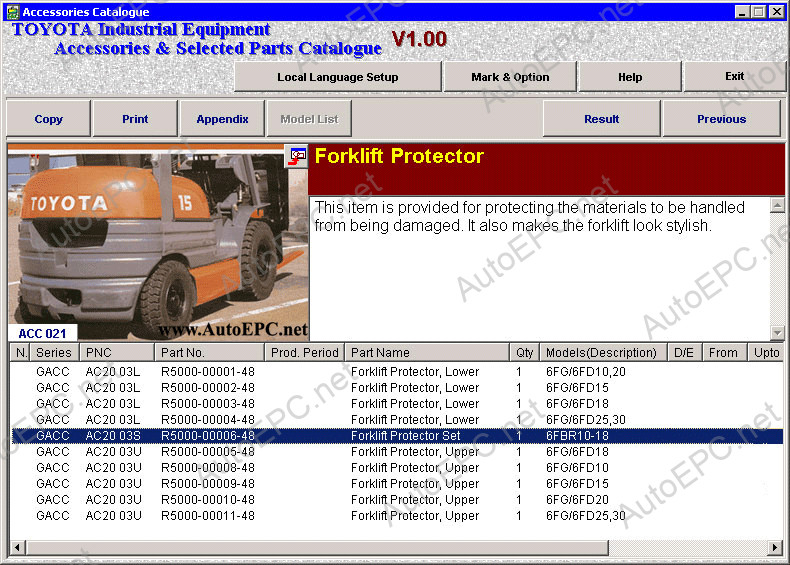Open the Mark & Option dialog

pyautogui.click(x=510, y=77)
